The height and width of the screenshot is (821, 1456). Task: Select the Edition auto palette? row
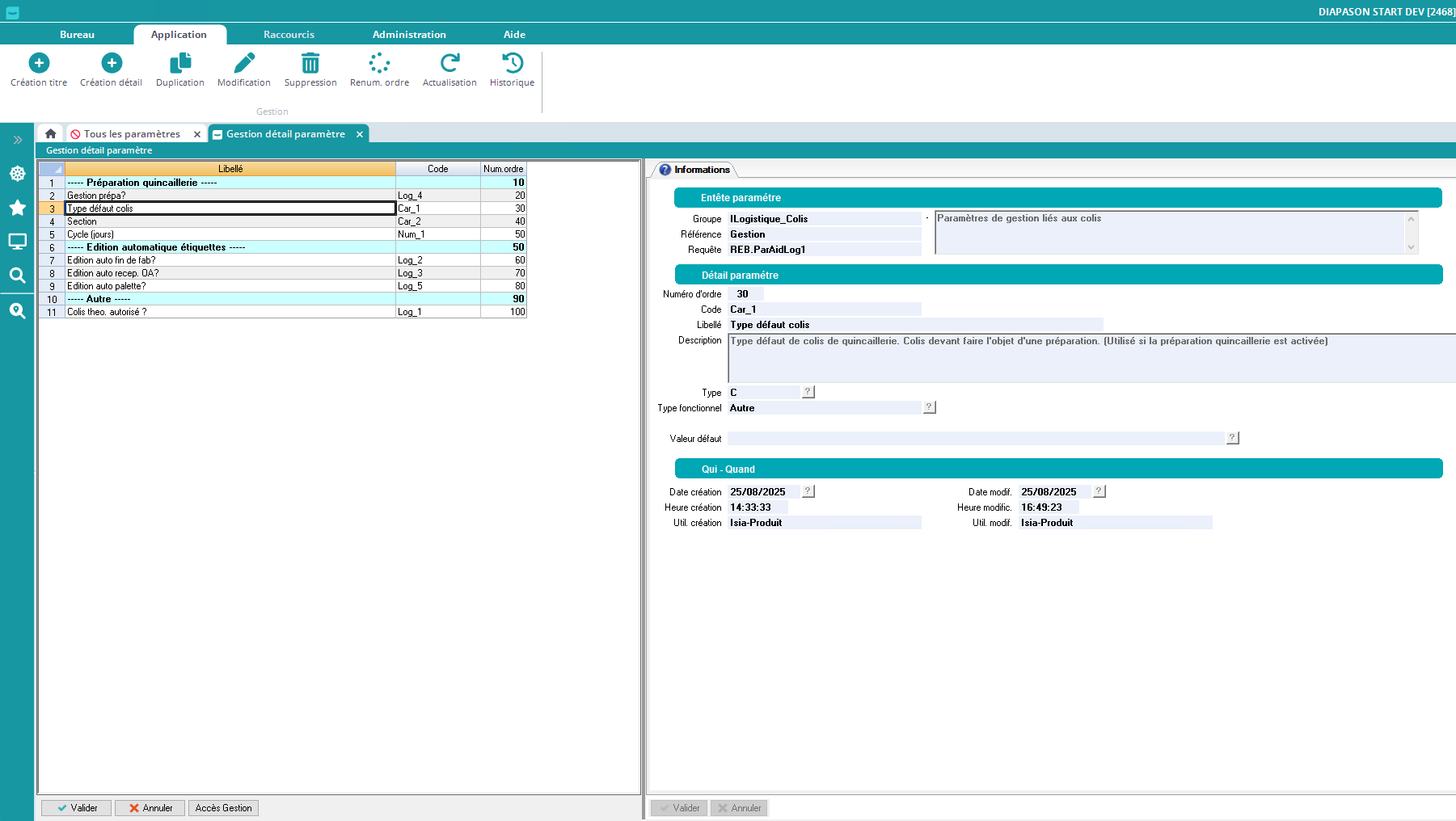(230, 286)
